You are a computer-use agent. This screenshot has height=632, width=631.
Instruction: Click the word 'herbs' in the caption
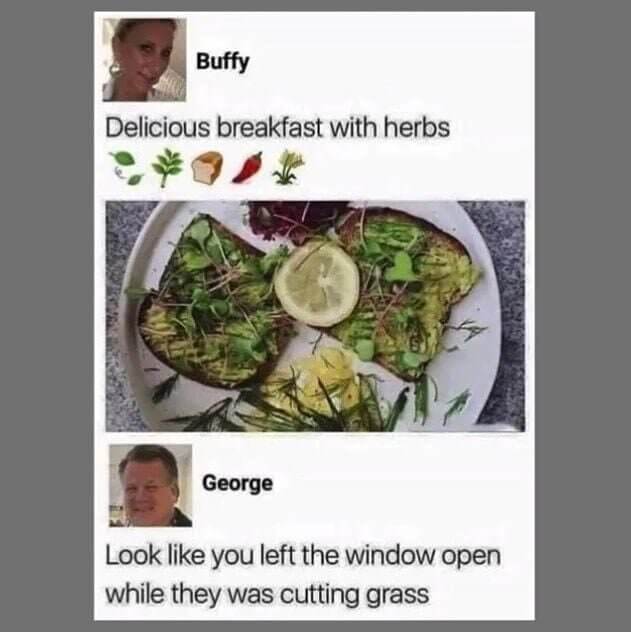415,128
